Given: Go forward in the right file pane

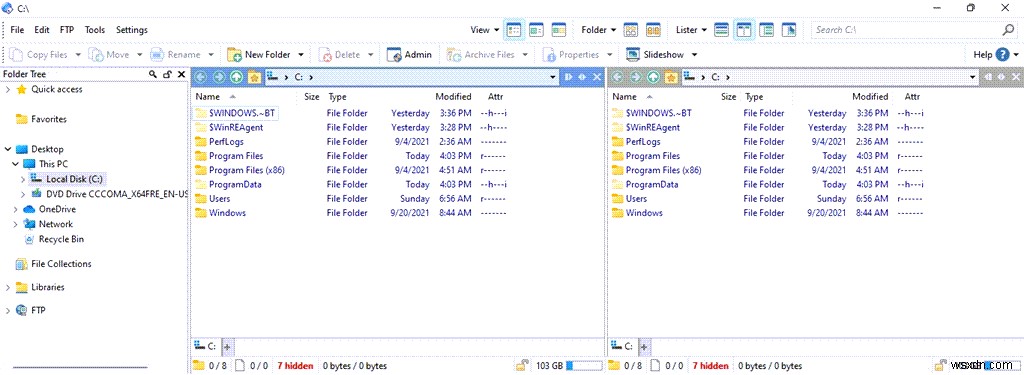Looking at the screenshot, I should [x=635, y=77].
